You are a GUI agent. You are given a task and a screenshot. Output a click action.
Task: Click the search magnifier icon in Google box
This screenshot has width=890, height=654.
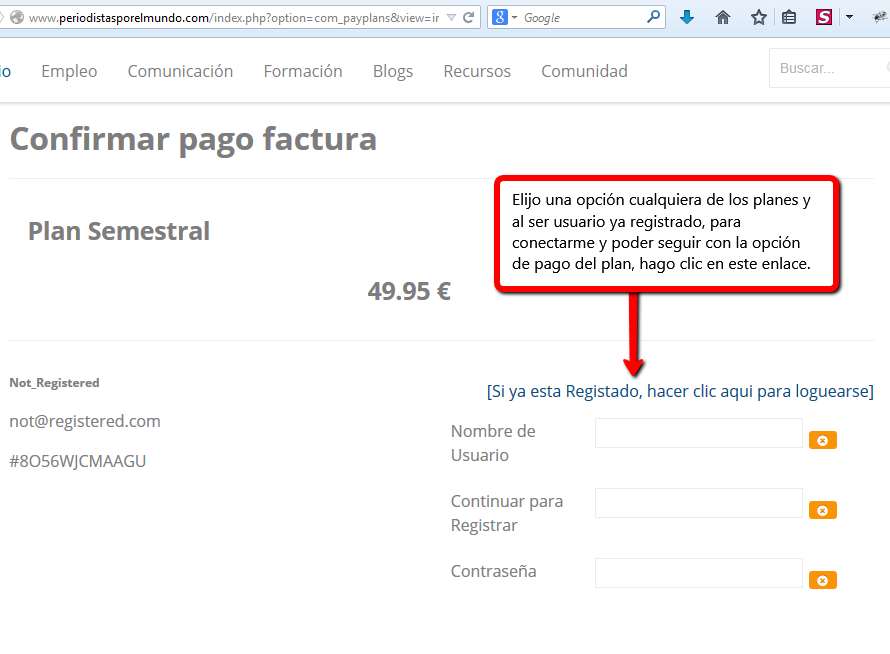click(654, 17)
